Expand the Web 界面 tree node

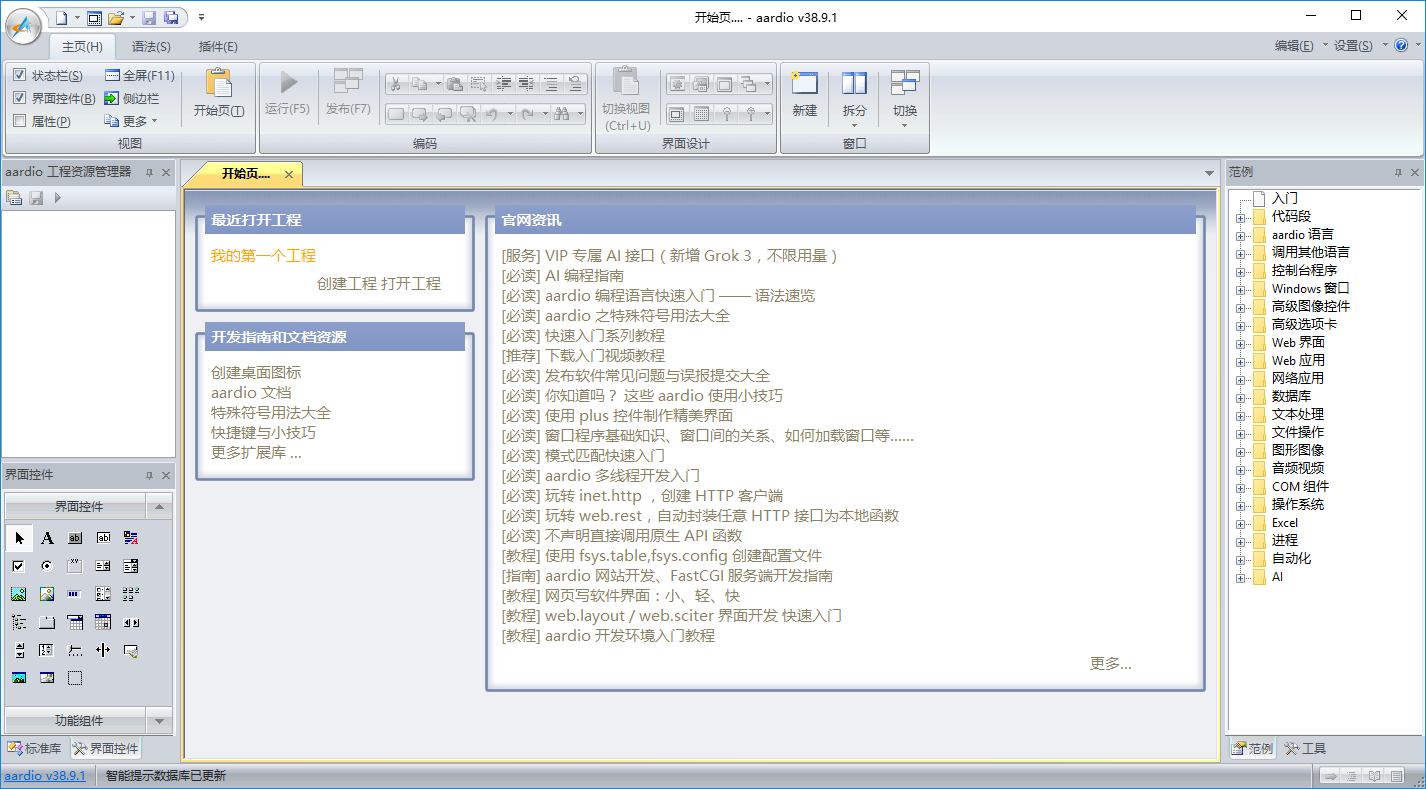click(x=1241, y=343)
